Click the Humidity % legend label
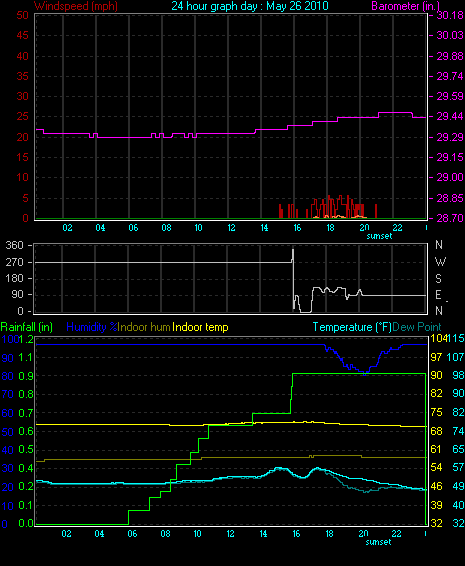The width and height of the screenshot is (465, 566). [x=92, y=327]
